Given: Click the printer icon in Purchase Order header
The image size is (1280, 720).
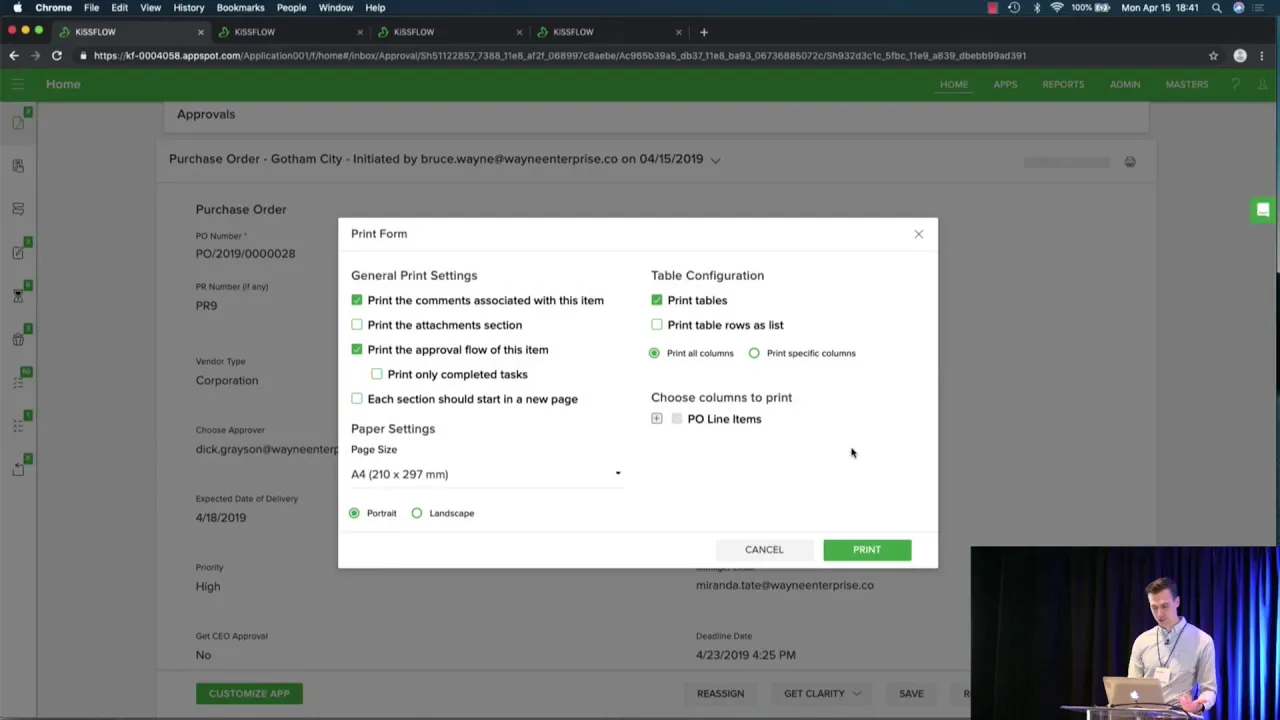Looking at the screenshot, I should 1130,162.
